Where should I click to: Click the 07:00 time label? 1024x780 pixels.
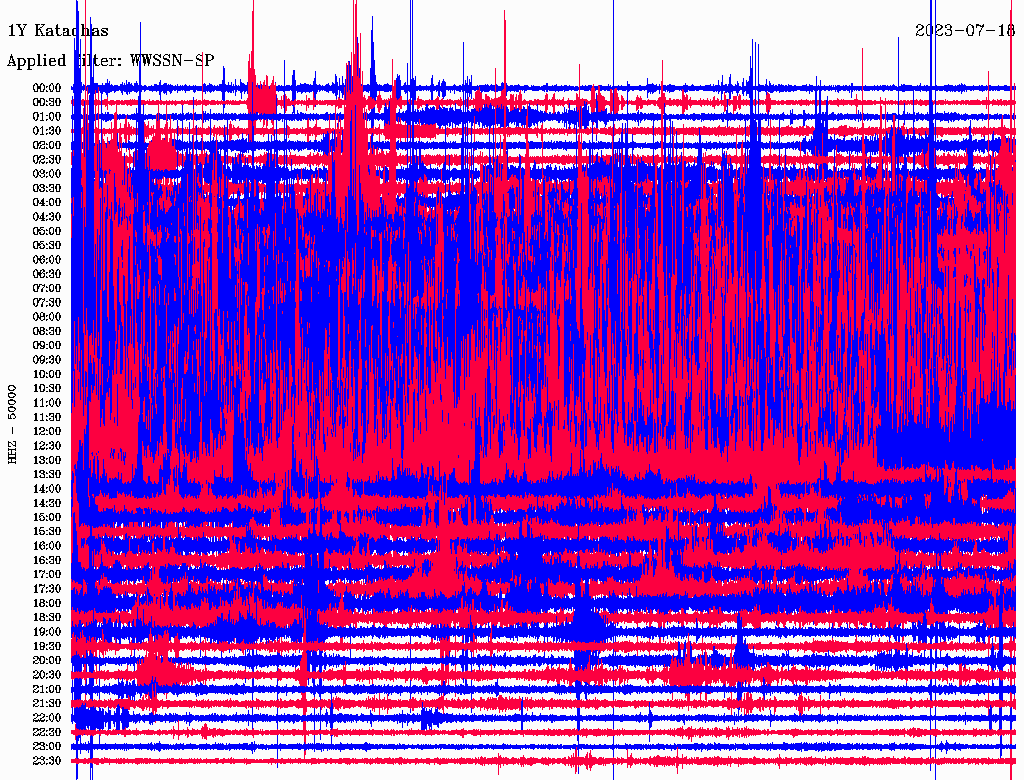click(47, 289)
